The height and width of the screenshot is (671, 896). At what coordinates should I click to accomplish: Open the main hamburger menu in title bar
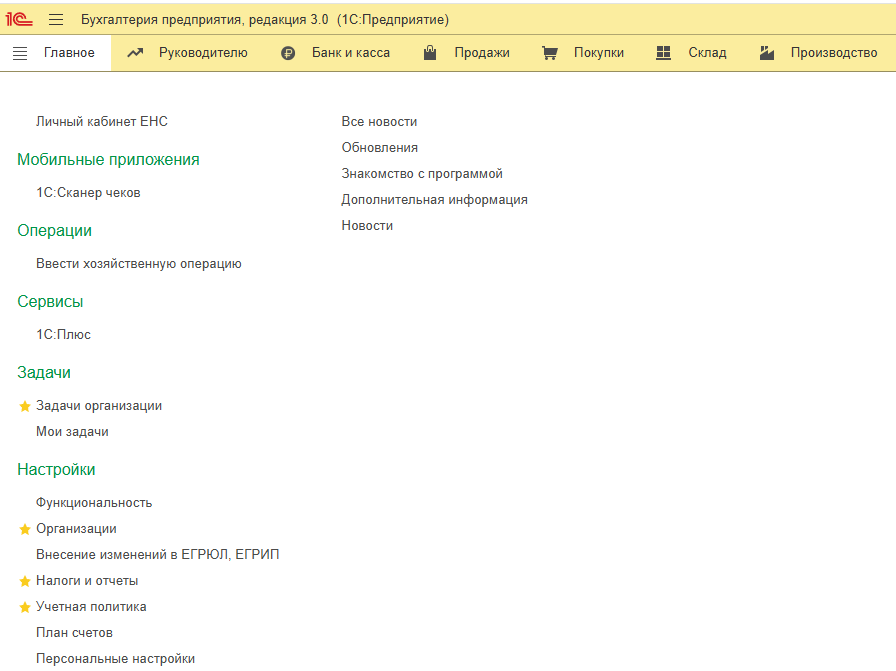click(x=56, y=19)
